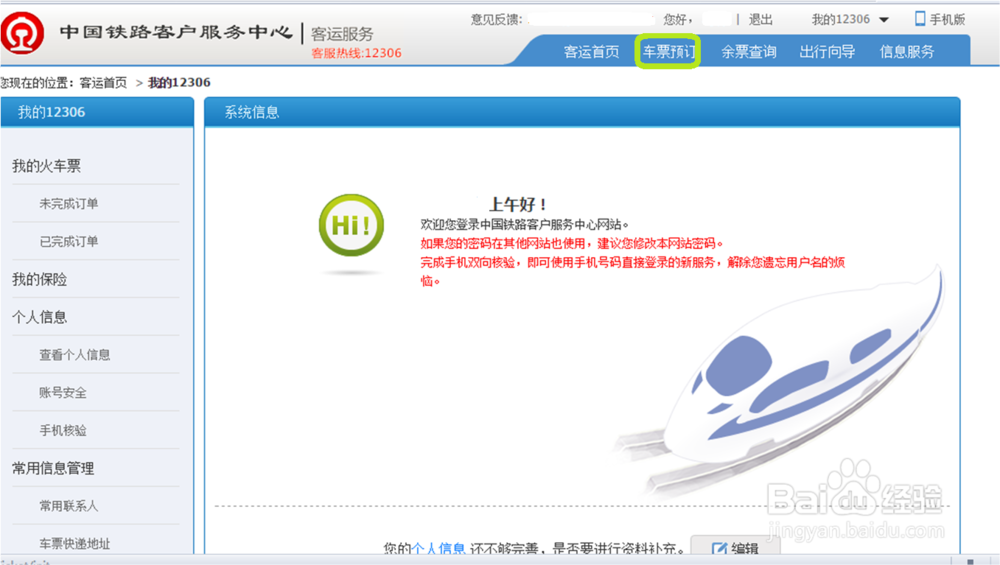Viewport: 1000px width, 565px height.
Task: Open 常用联系人 in the sidebar
Action: (x=69, y=506)
